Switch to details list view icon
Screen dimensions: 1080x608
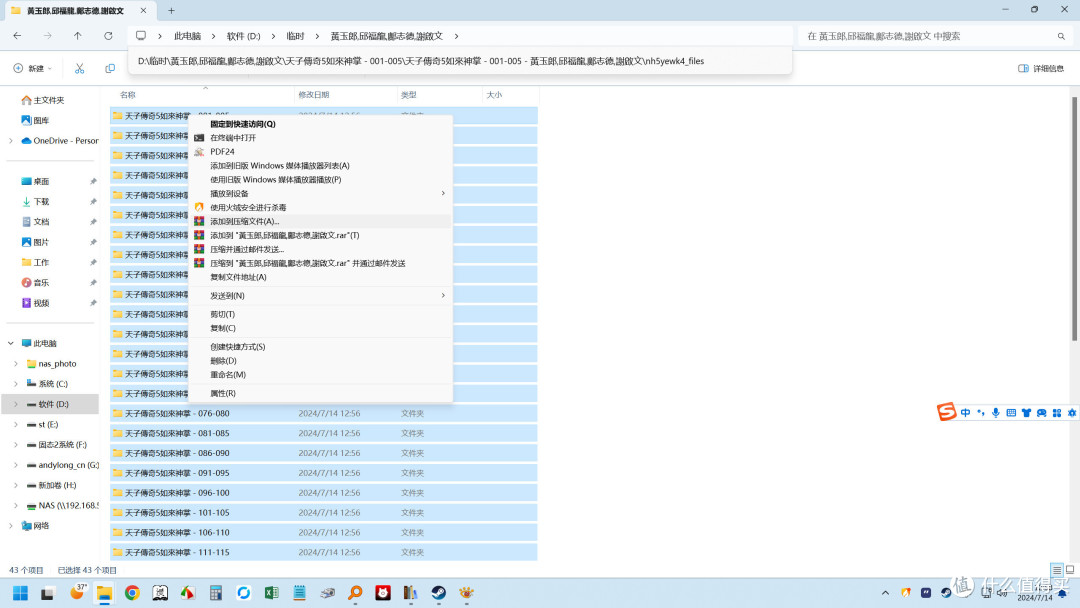pyautogui.click(x=1057, y=570)
